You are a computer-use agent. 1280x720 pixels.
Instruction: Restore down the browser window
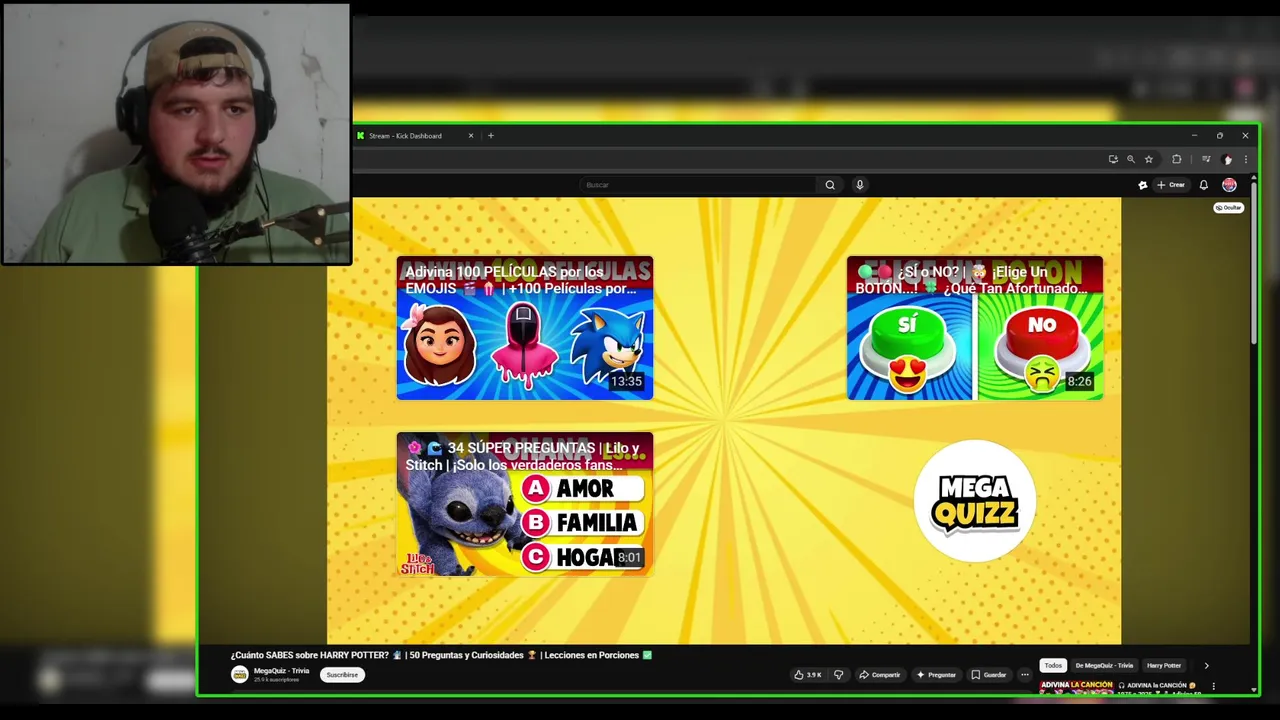pos(1219,136)
